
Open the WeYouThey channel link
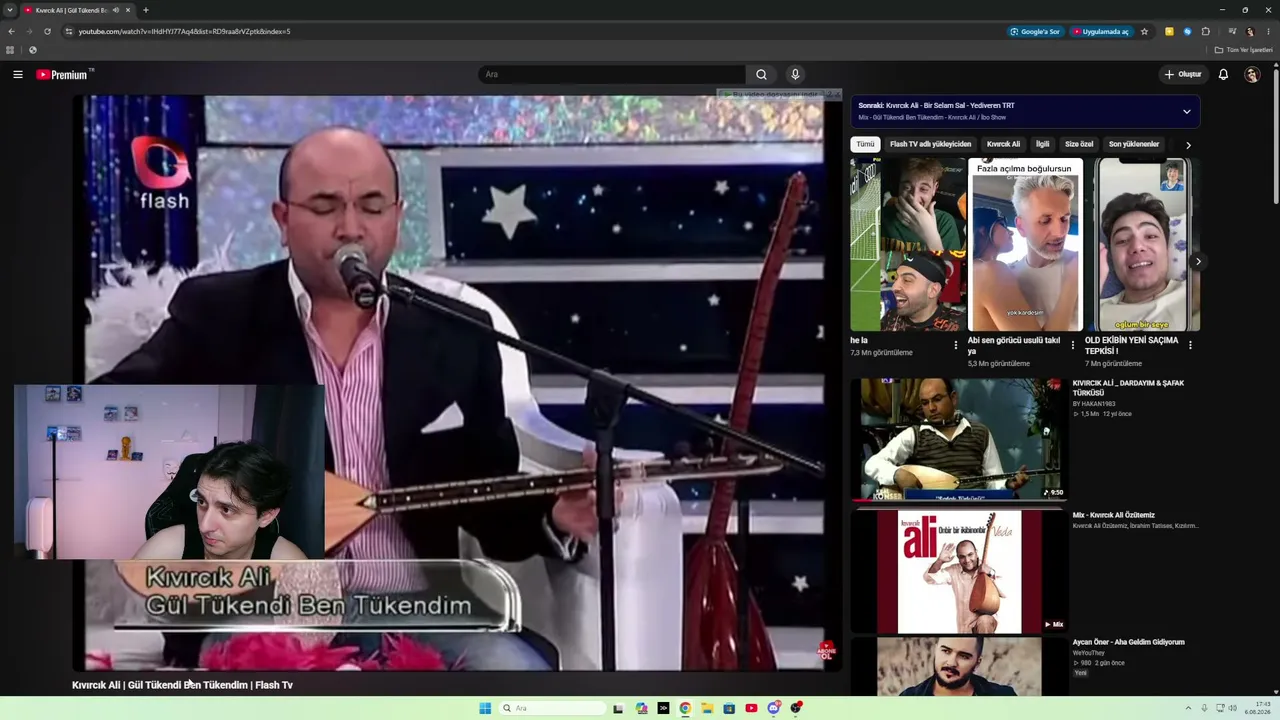(x=1089, y=653)
